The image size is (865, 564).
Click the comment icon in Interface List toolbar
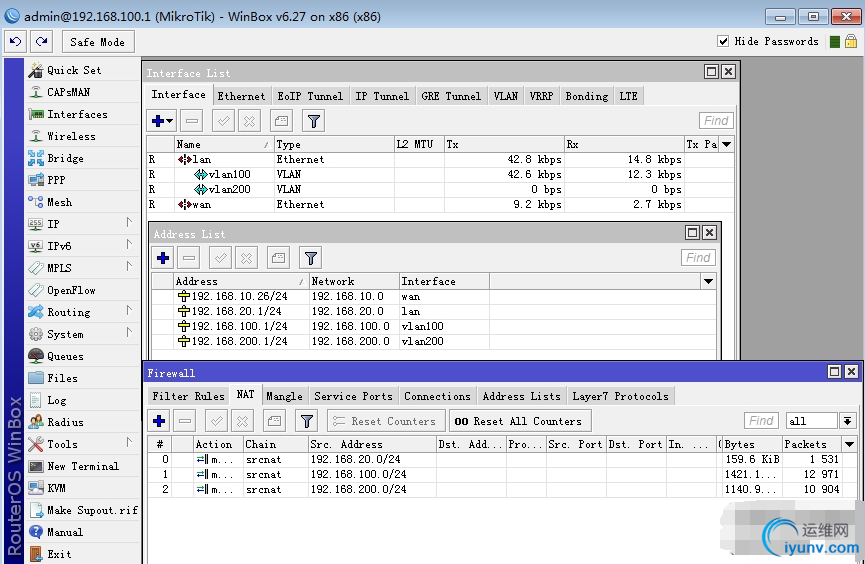tap(281, 121)
